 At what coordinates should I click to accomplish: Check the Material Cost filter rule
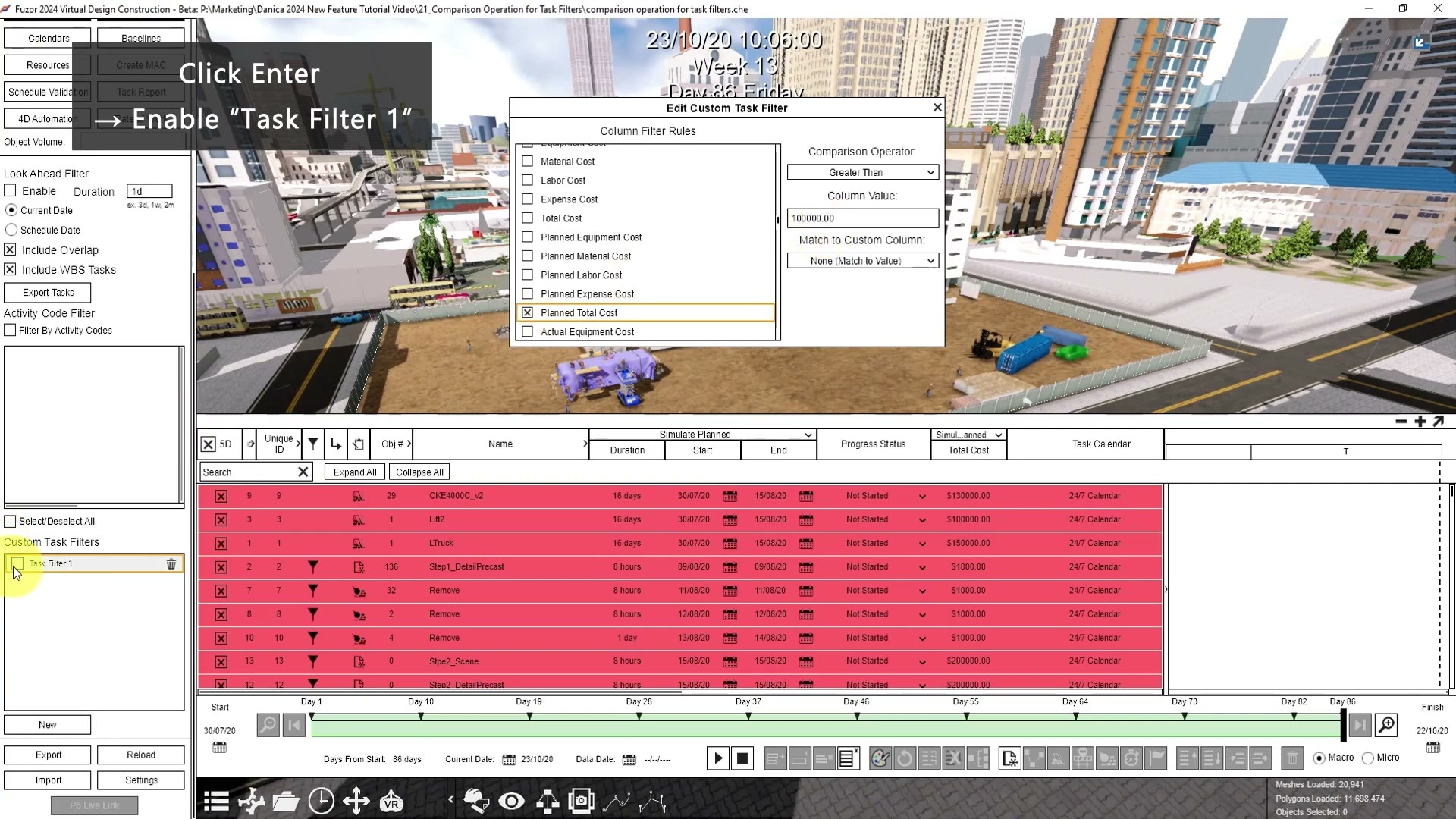pos(528,162)
